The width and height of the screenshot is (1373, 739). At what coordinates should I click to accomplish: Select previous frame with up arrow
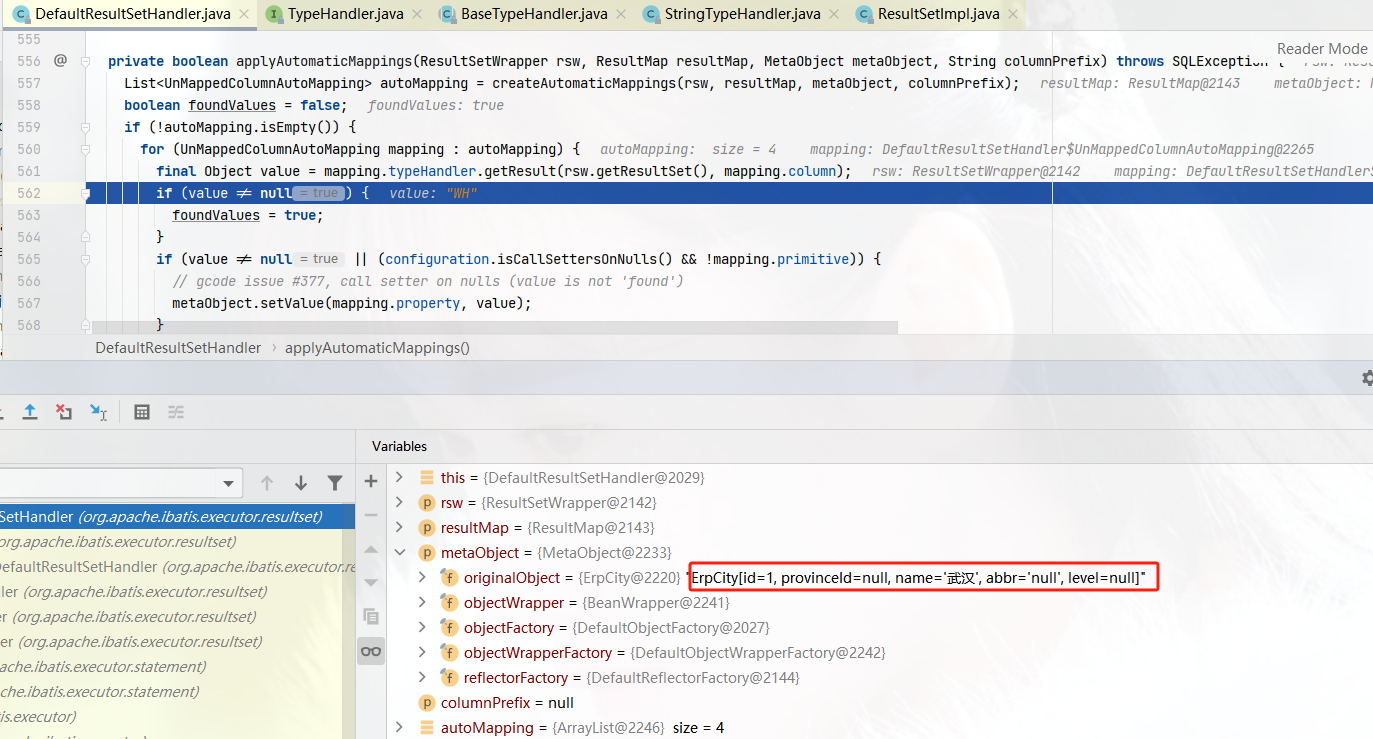[x=267, y=484]
